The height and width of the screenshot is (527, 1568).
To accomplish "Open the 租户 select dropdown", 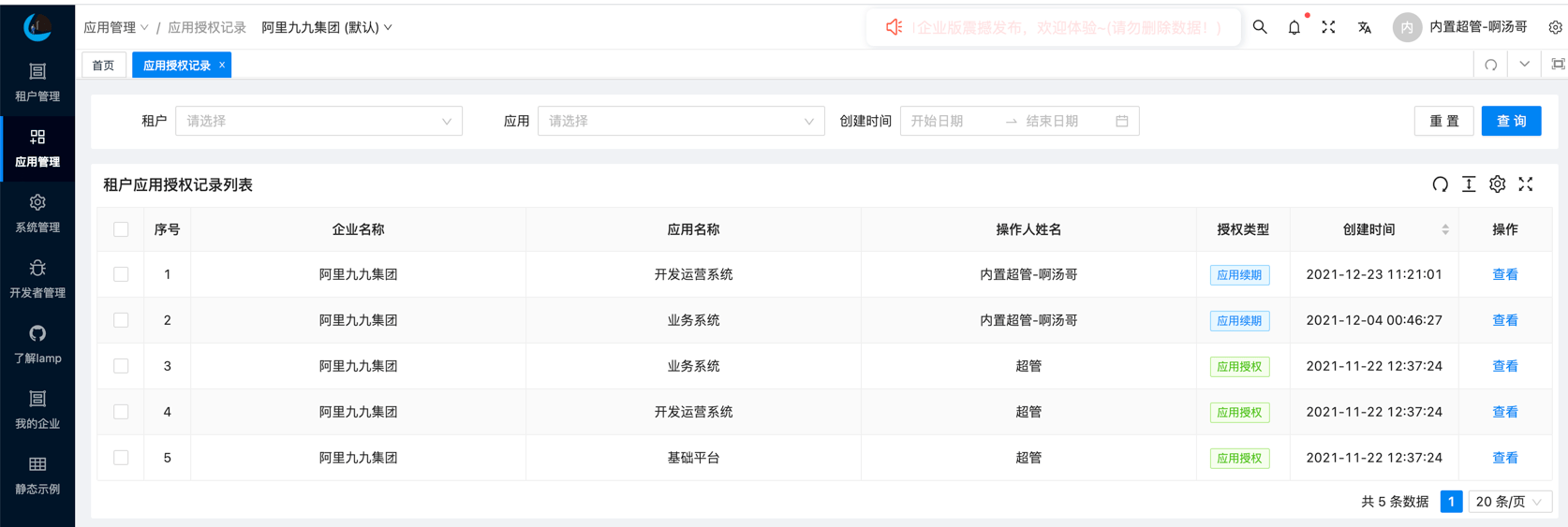I will coord(318,121).
